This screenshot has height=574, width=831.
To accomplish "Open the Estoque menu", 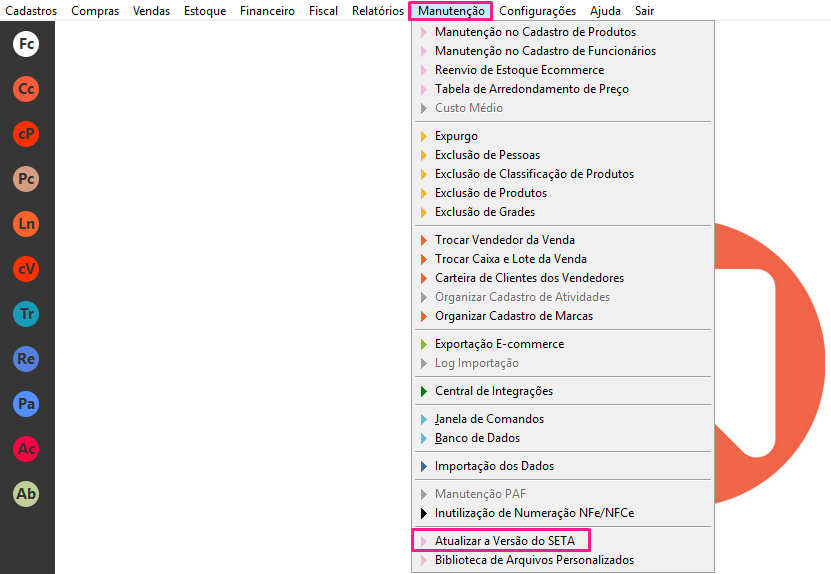I will [x=205, y=11].
